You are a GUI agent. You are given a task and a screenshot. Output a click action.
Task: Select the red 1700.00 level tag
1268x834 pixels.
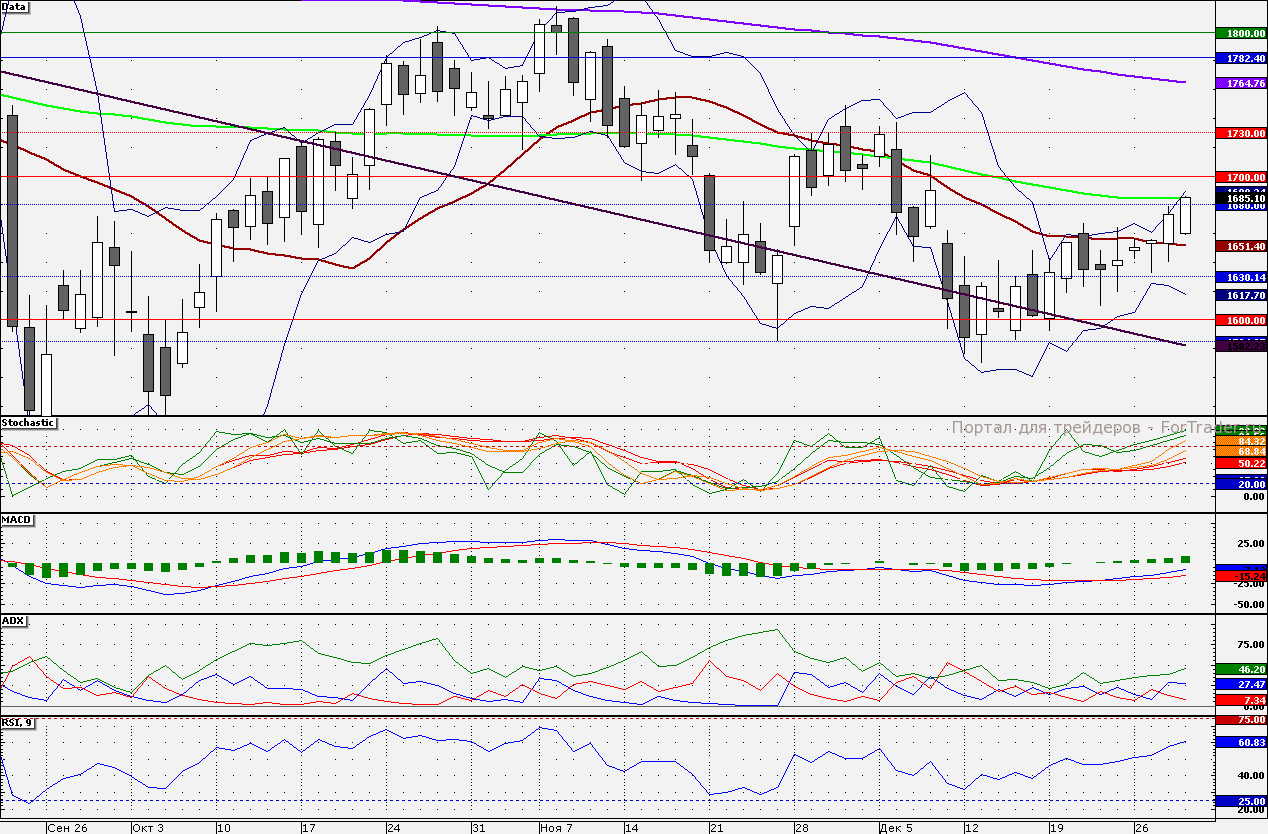click(x=1240, y=177)
